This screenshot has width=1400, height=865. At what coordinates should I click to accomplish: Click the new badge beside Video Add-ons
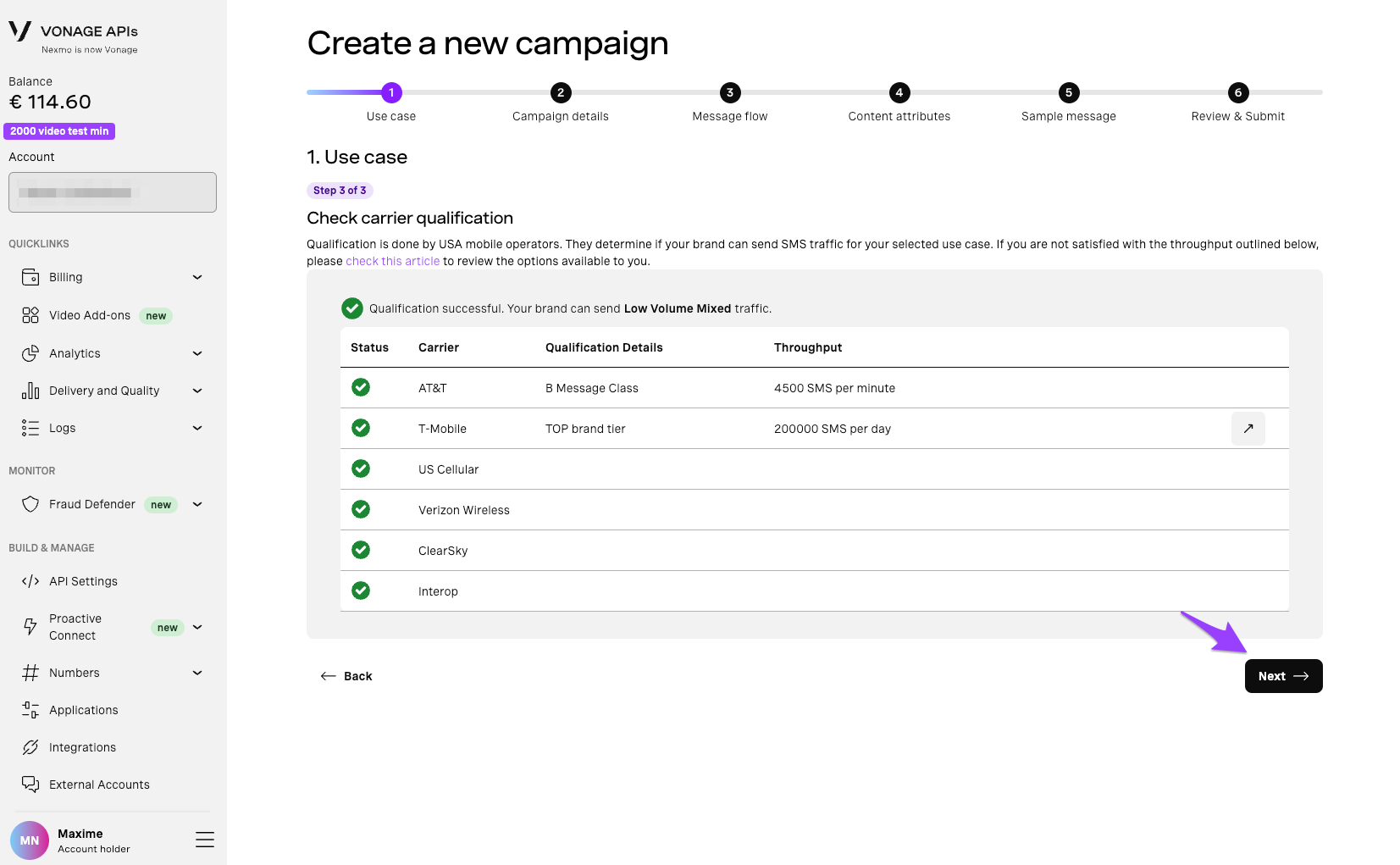[x=156, y=316]
